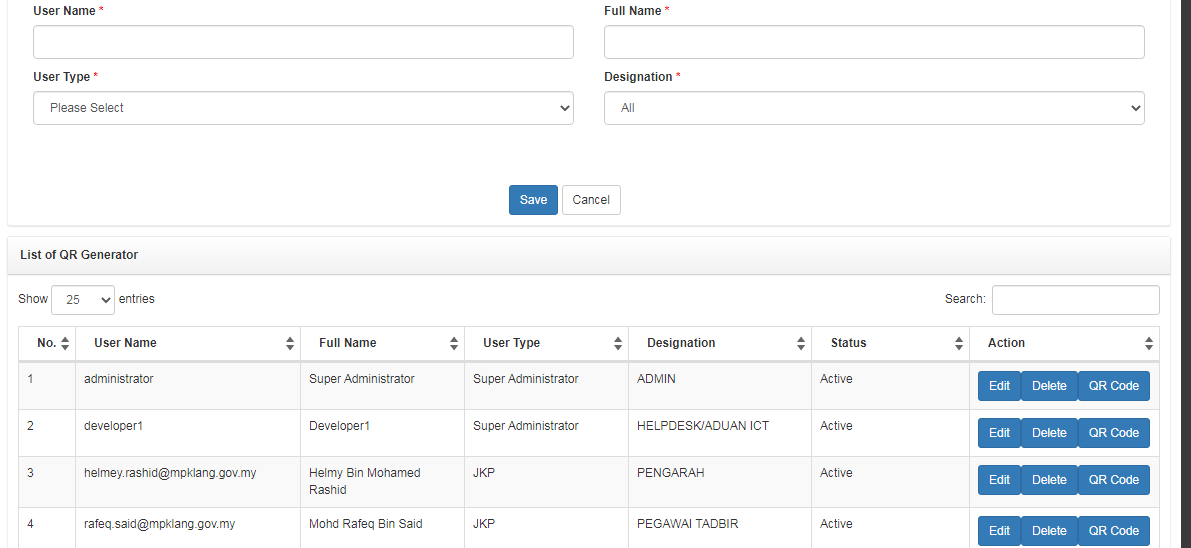Edit the rafeq.said user row
The height and width of the screenshot is (548, 1191).
click(999, 531)
